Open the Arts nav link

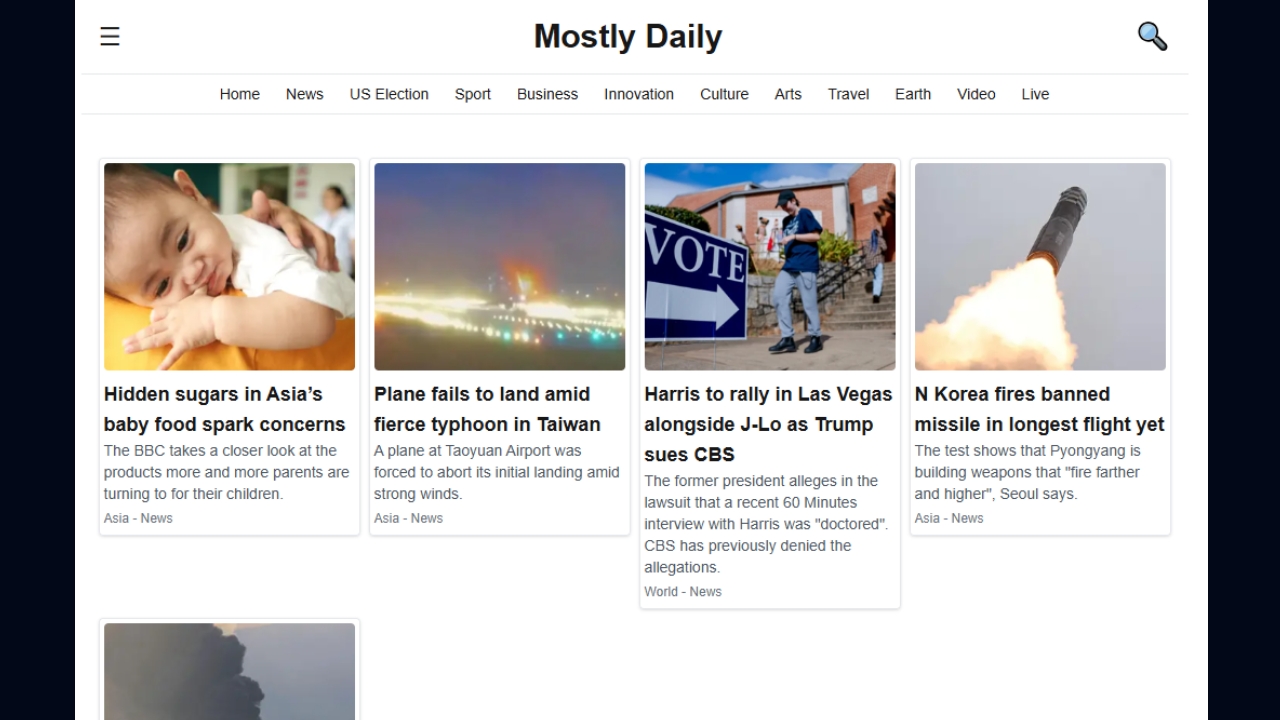[x=788, y=94]
